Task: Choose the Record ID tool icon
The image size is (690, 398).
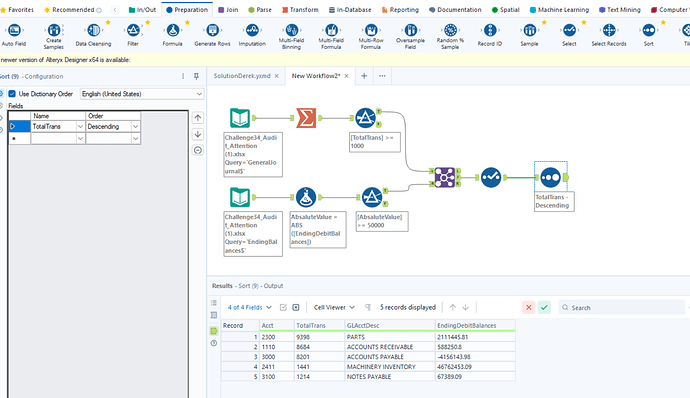Action: 490,30
